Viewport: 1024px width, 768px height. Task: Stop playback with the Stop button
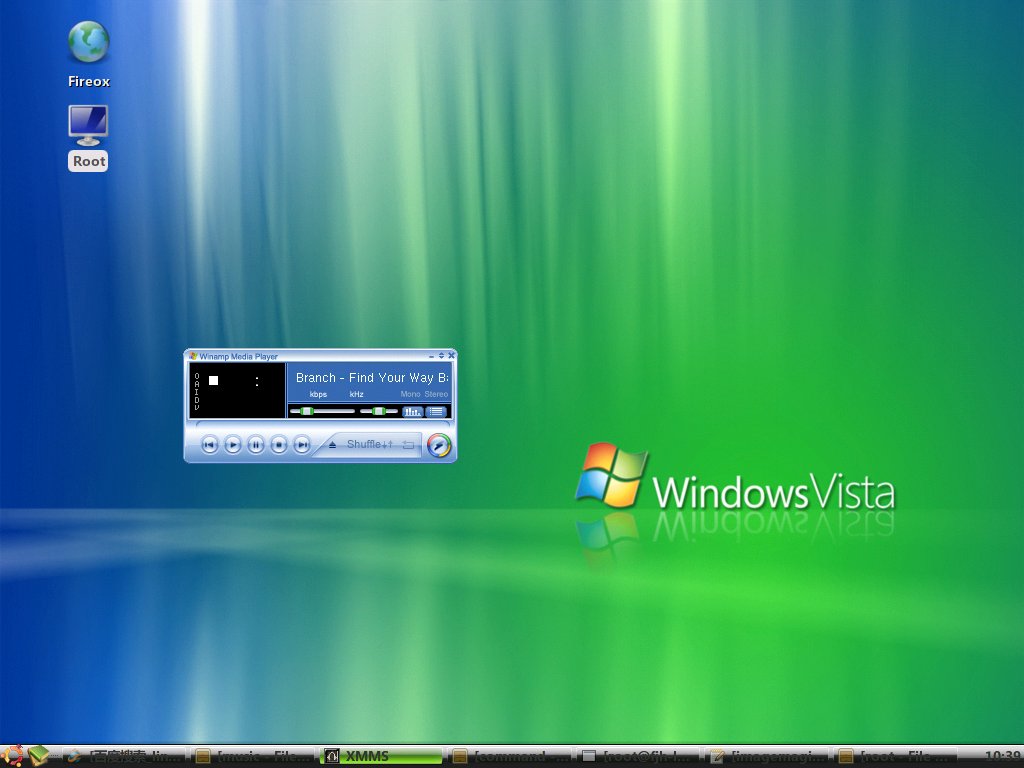tap(279, 445)
